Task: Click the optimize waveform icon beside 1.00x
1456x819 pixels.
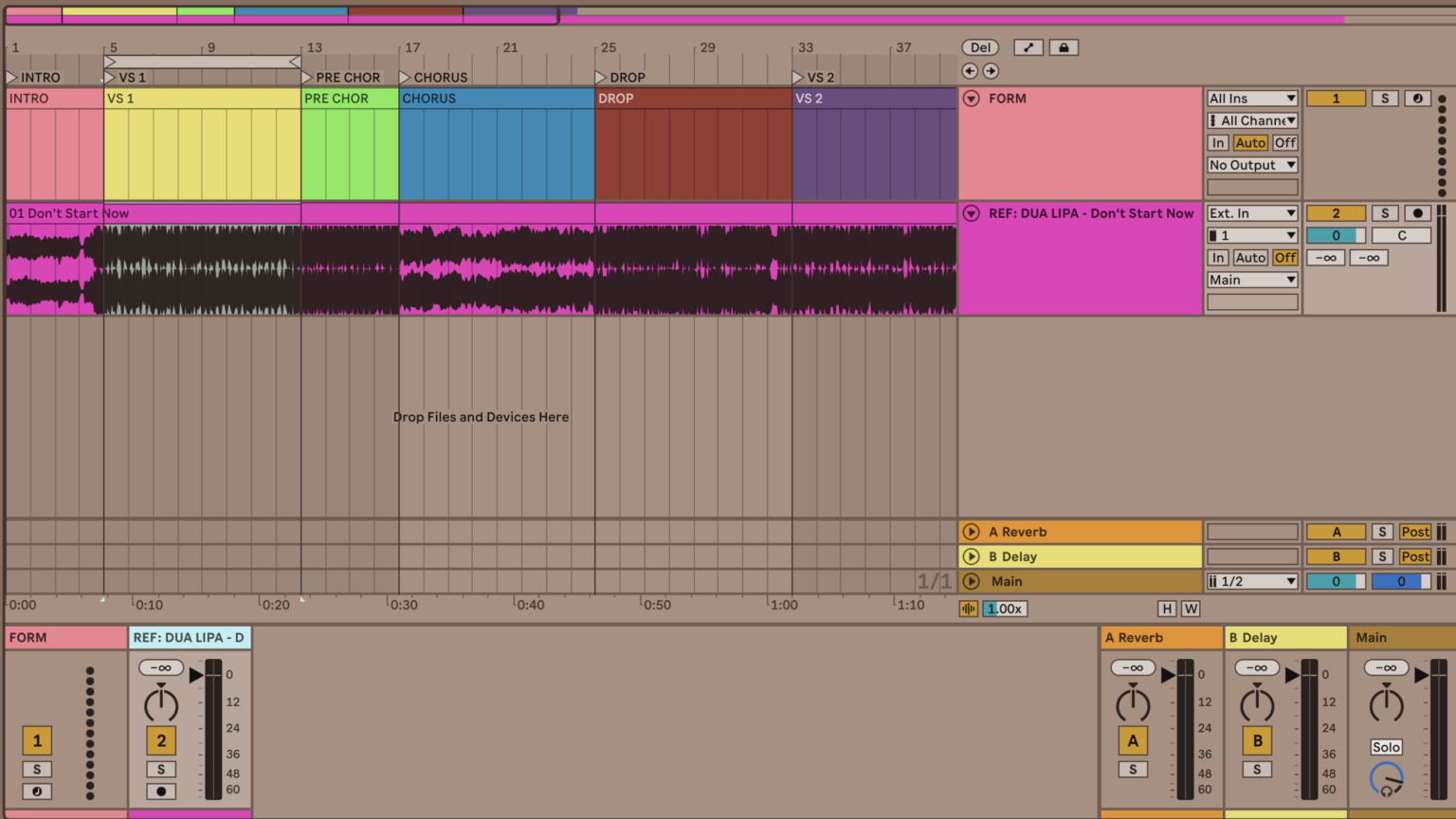Action: 968,609
